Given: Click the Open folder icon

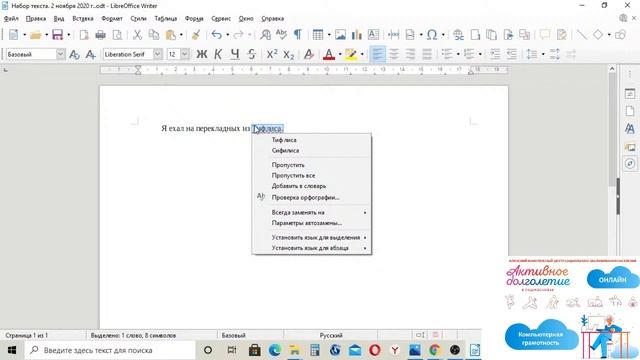Looking at the screenshot, I should pos(36,35).
